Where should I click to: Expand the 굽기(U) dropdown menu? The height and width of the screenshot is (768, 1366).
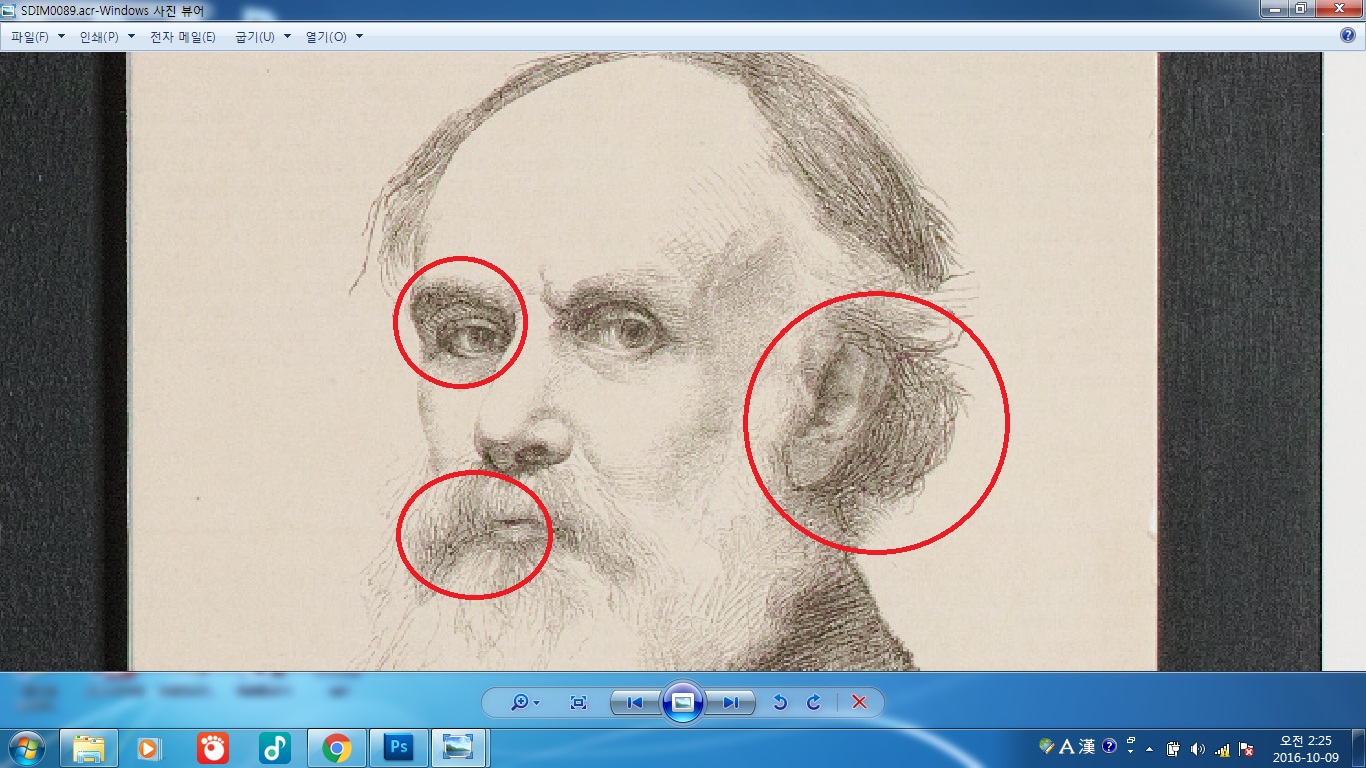click(x=263, y=36)
